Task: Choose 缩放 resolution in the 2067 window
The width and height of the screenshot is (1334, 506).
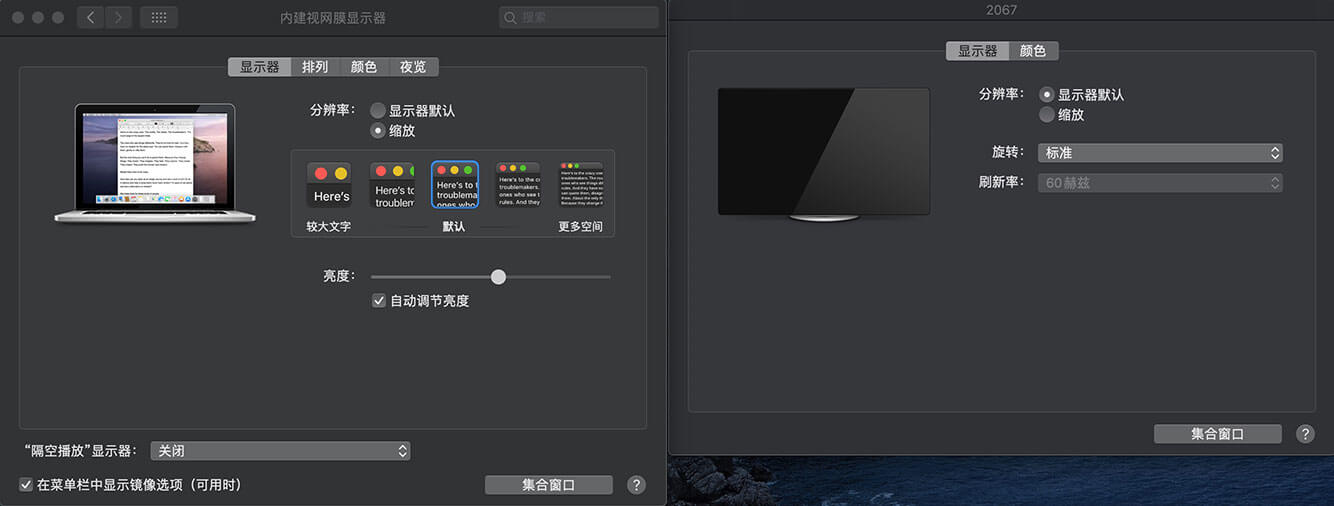Action: coord(1047,114)
